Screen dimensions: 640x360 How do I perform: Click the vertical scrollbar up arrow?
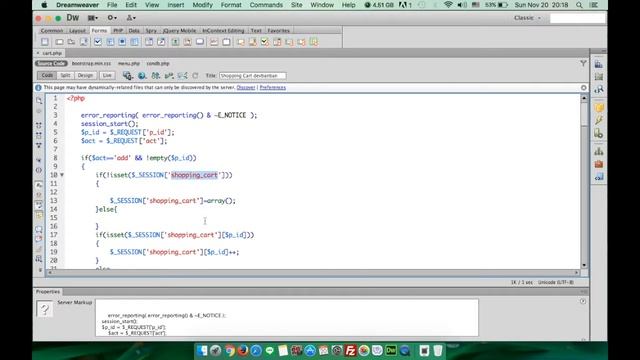click(x=584, y=98)
